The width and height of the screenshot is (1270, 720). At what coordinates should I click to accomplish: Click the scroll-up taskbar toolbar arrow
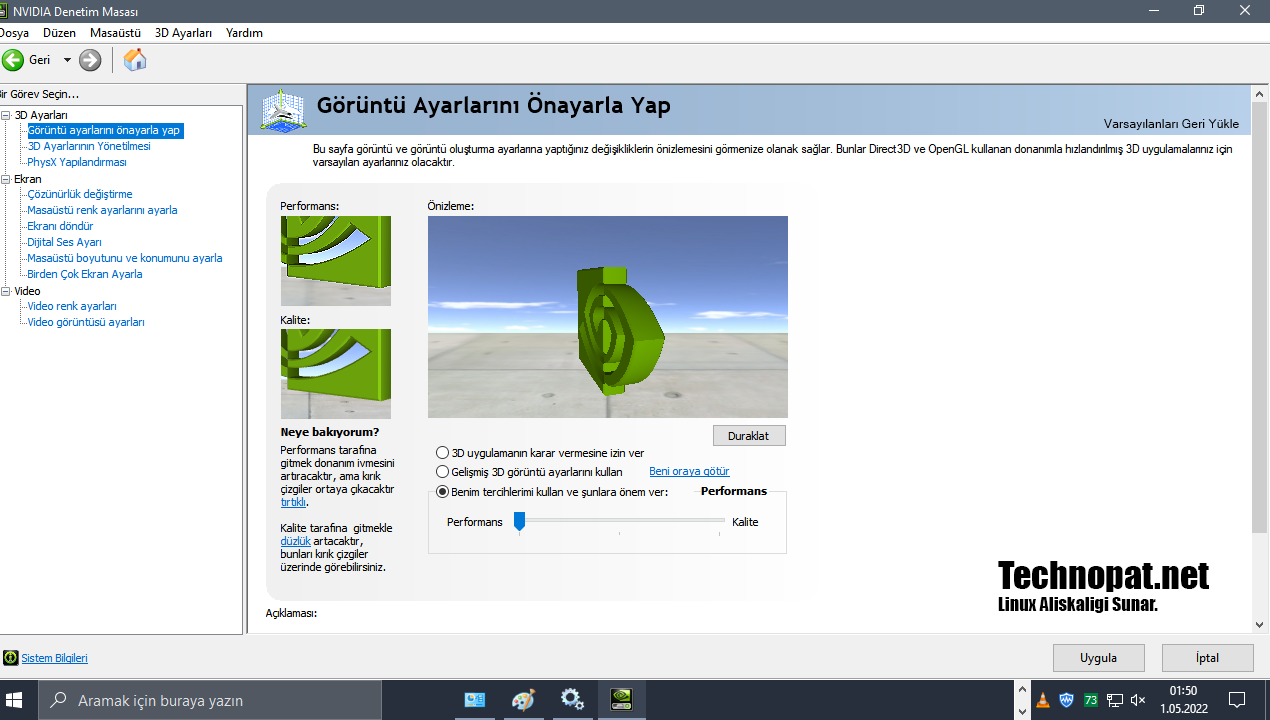pyautogui.click(x=1021, y=690)
